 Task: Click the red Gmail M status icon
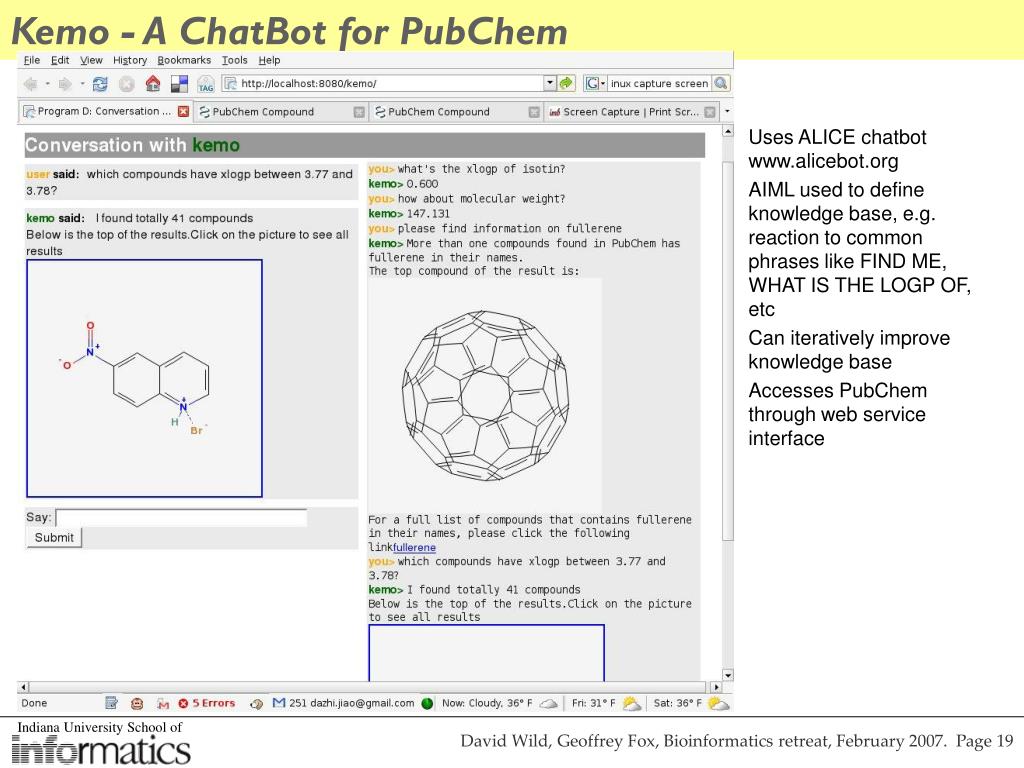163,703
